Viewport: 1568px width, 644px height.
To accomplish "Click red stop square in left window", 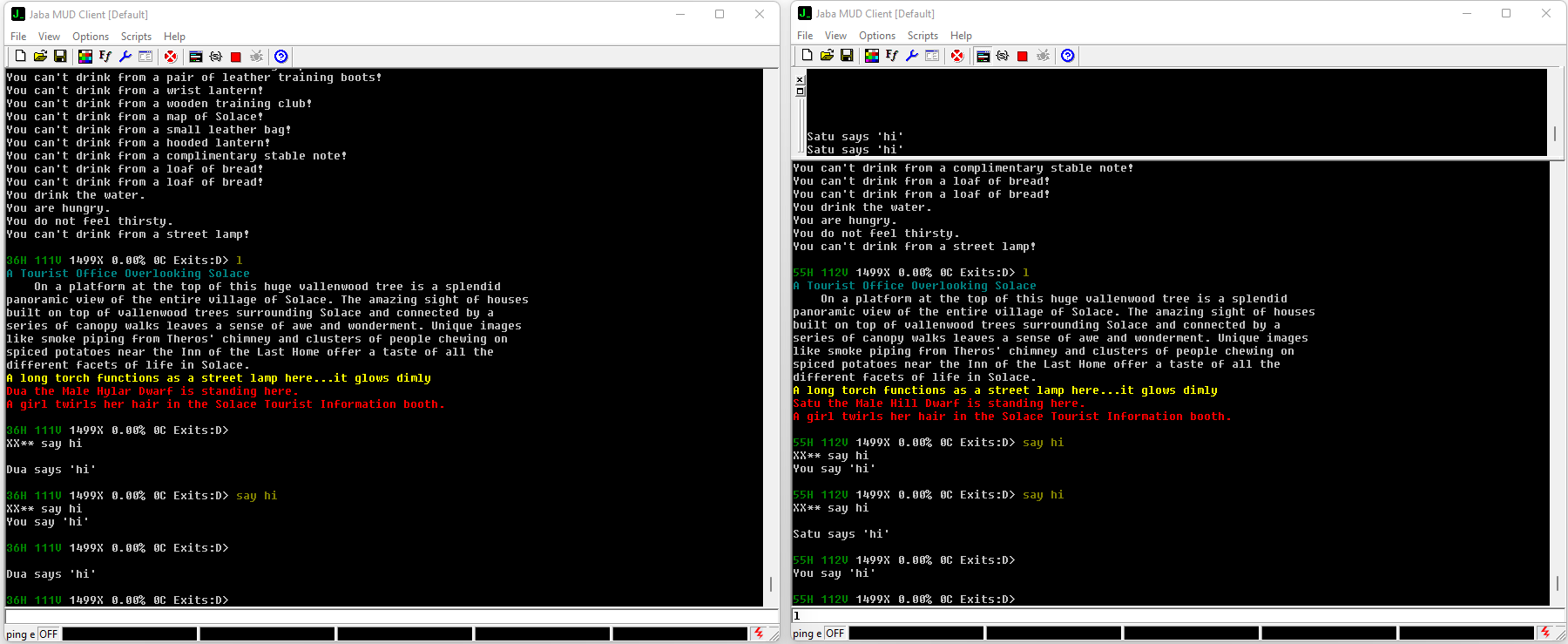I will 236,57.
